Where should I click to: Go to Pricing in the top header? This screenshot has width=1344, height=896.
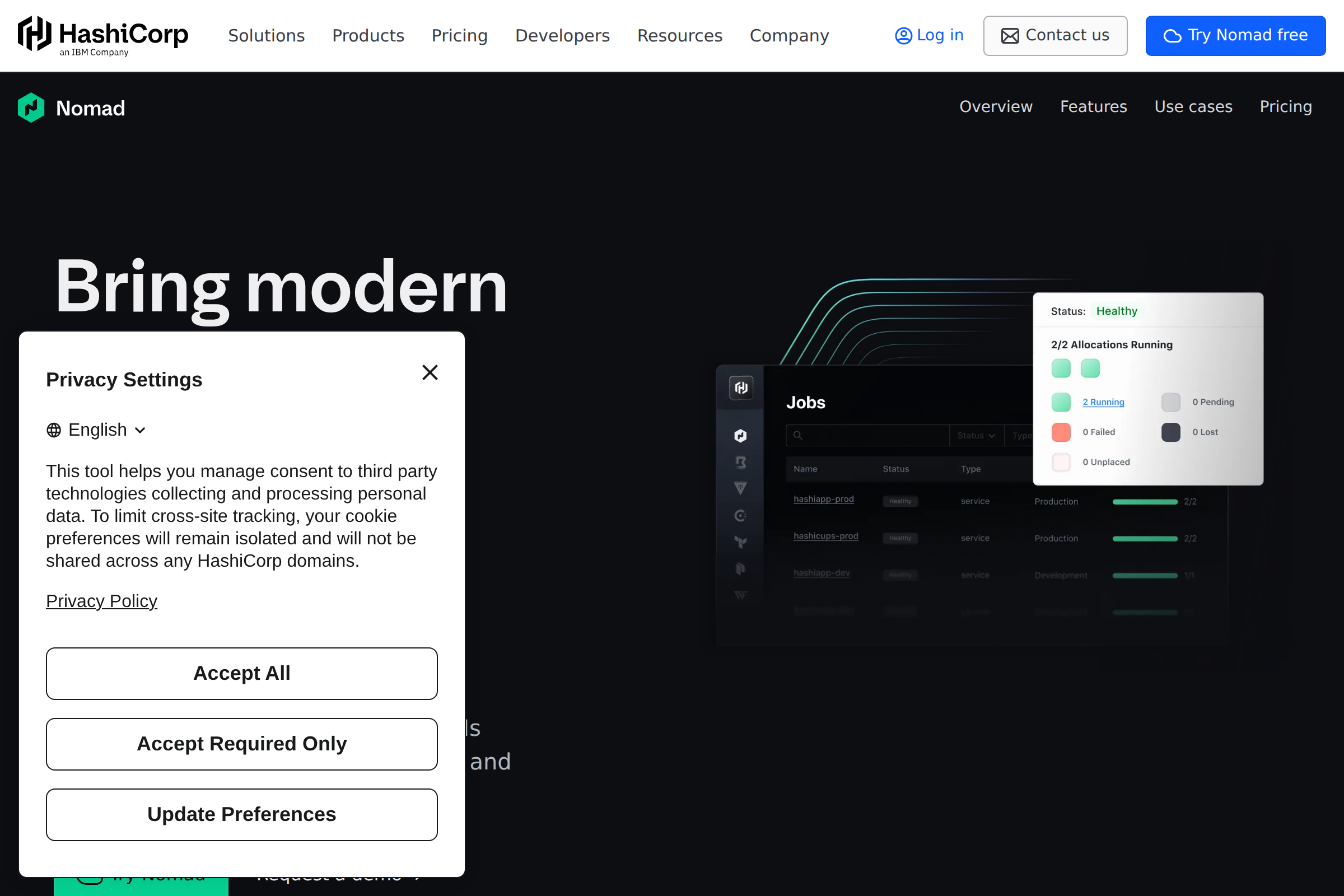click(459, 35)
